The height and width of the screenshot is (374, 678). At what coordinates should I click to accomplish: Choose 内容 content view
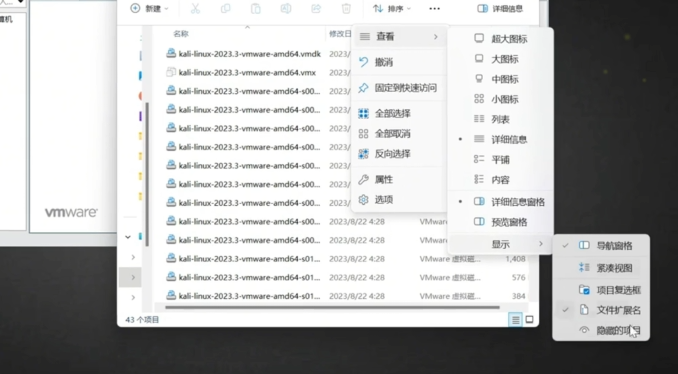(501, 180)
